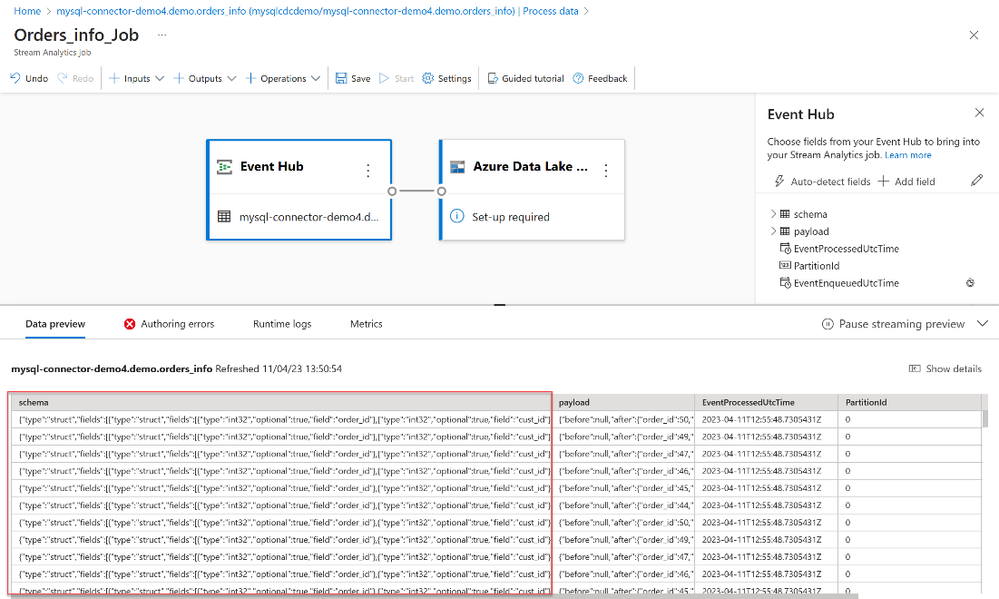Click the Feedback smiley icon
The height and width of the screenshot is (599, 999).
click(x=579, y=78)
